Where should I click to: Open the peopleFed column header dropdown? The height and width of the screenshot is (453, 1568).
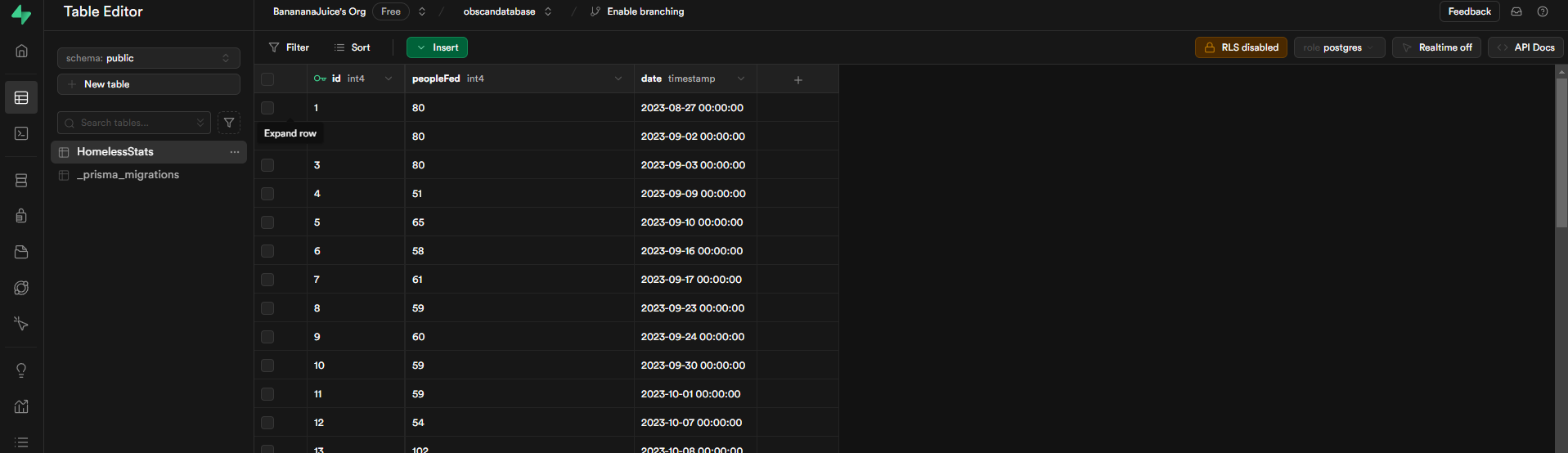618,78
